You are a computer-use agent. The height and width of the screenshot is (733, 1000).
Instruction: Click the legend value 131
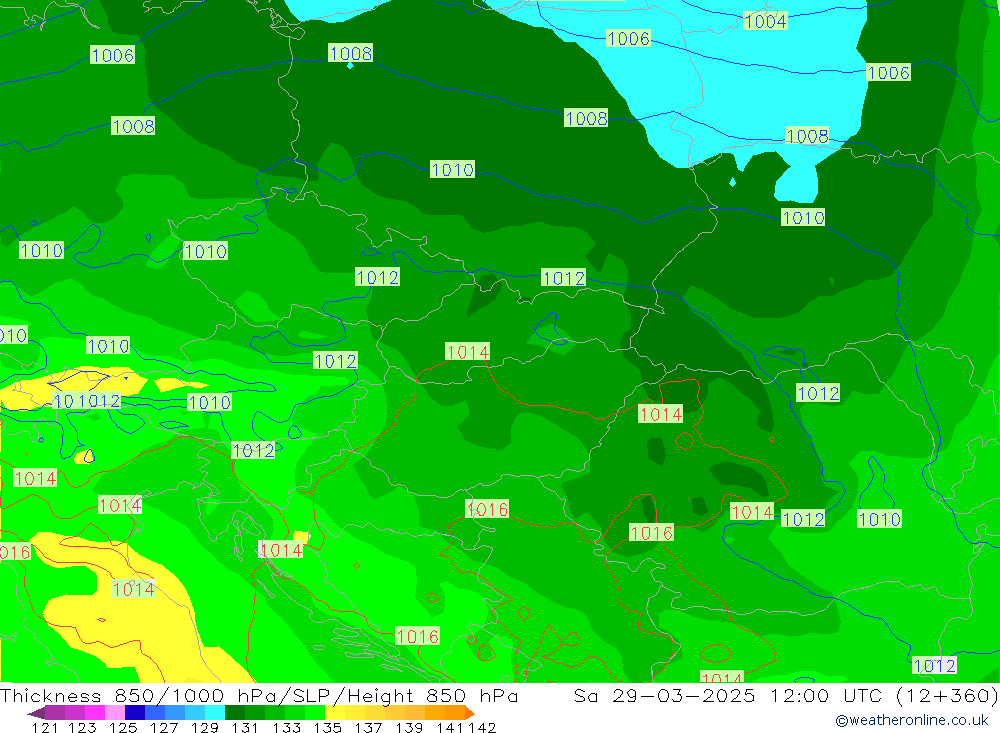pyautogui.click(x=245, y=727)
